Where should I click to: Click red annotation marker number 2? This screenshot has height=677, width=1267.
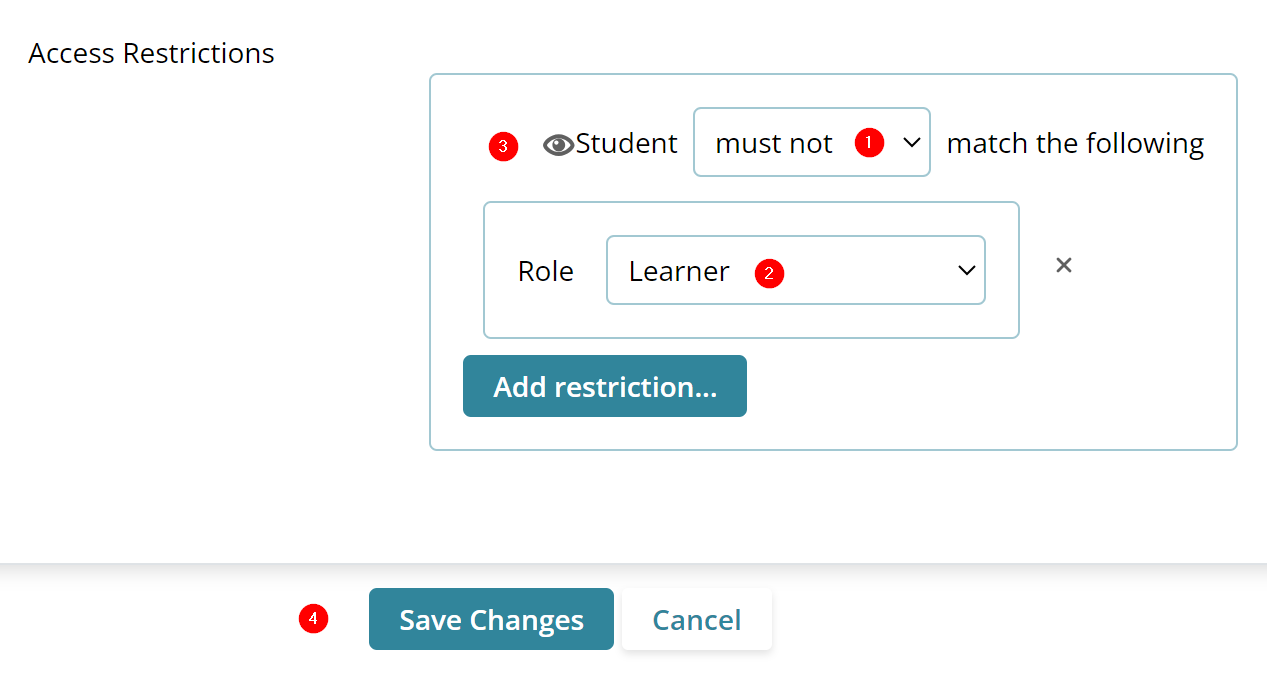tap(769, 273)
